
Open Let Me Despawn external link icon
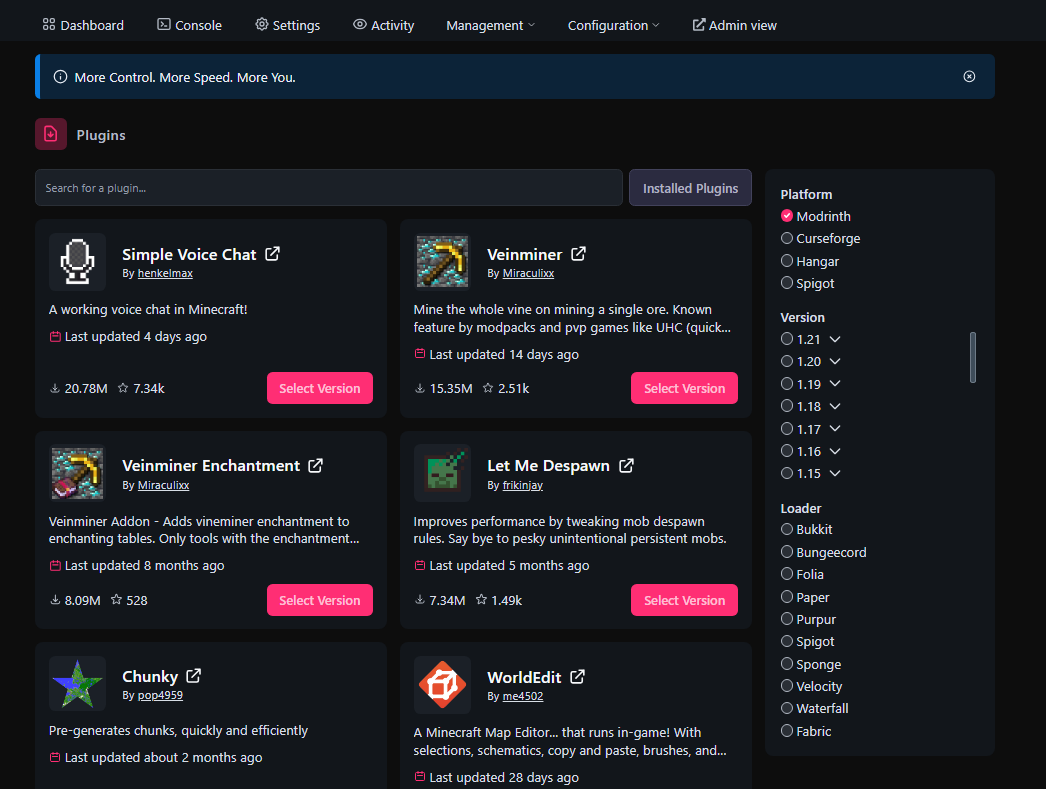(x=626, y=466)
